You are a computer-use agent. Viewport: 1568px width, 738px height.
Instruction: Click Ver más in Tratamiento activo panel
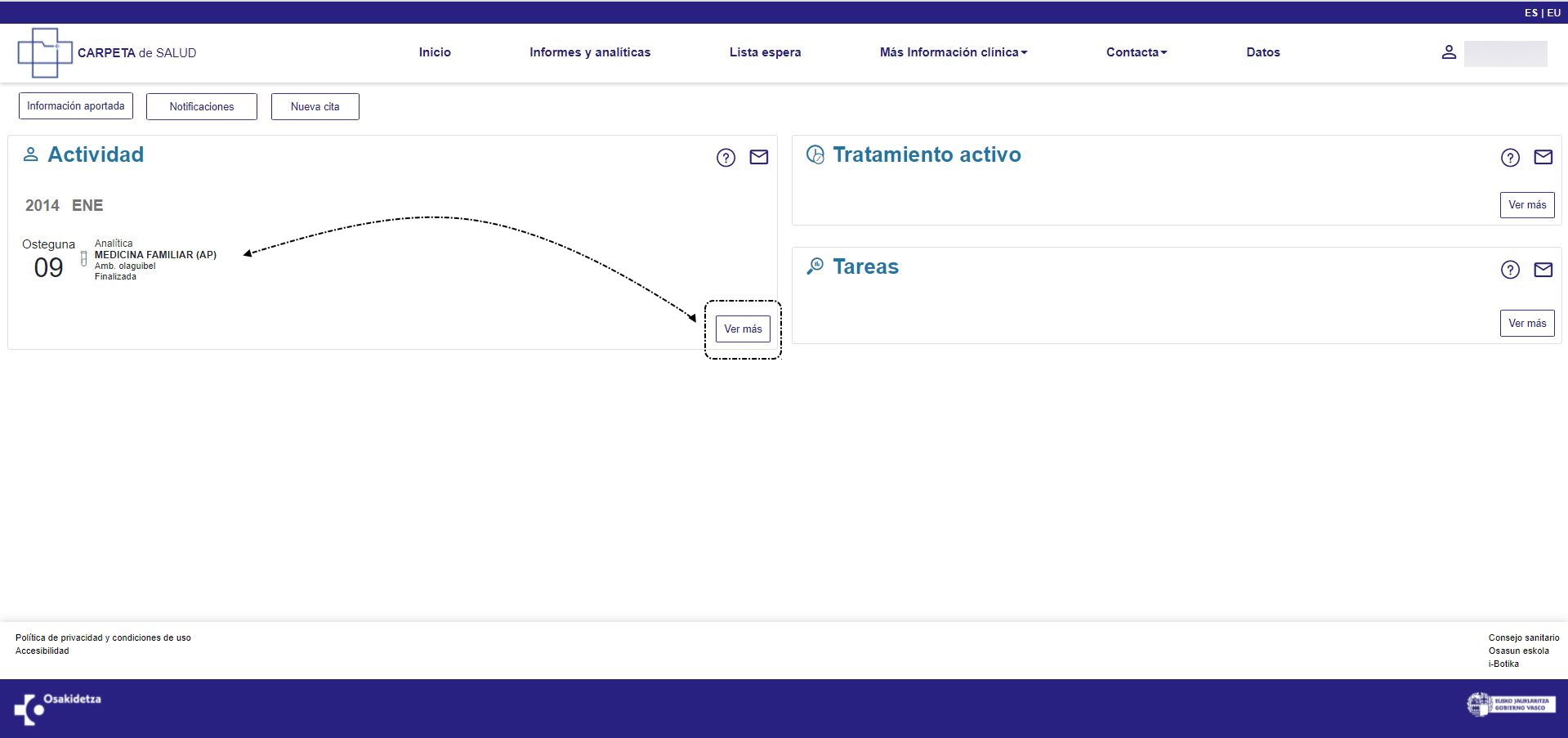pos(1527,205)
